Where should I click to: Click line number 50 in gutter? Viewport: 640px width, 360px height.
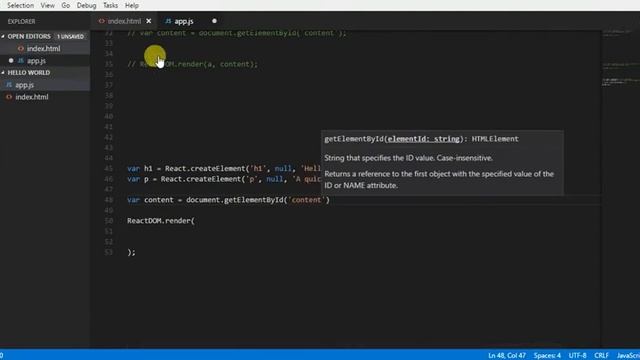pos(109,221)
